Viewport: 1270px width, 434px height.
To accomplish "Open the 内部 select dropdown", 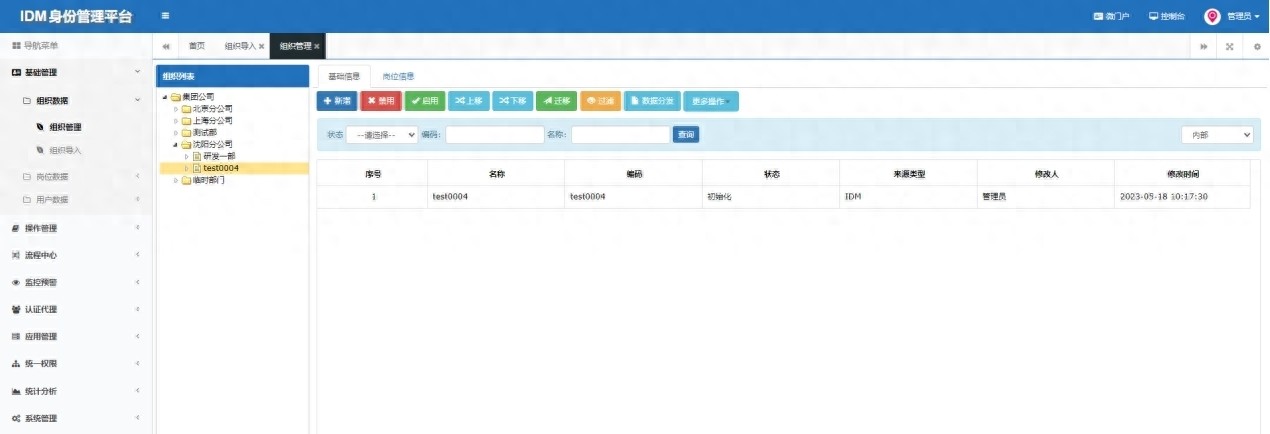I will [x=1216, y=135].
